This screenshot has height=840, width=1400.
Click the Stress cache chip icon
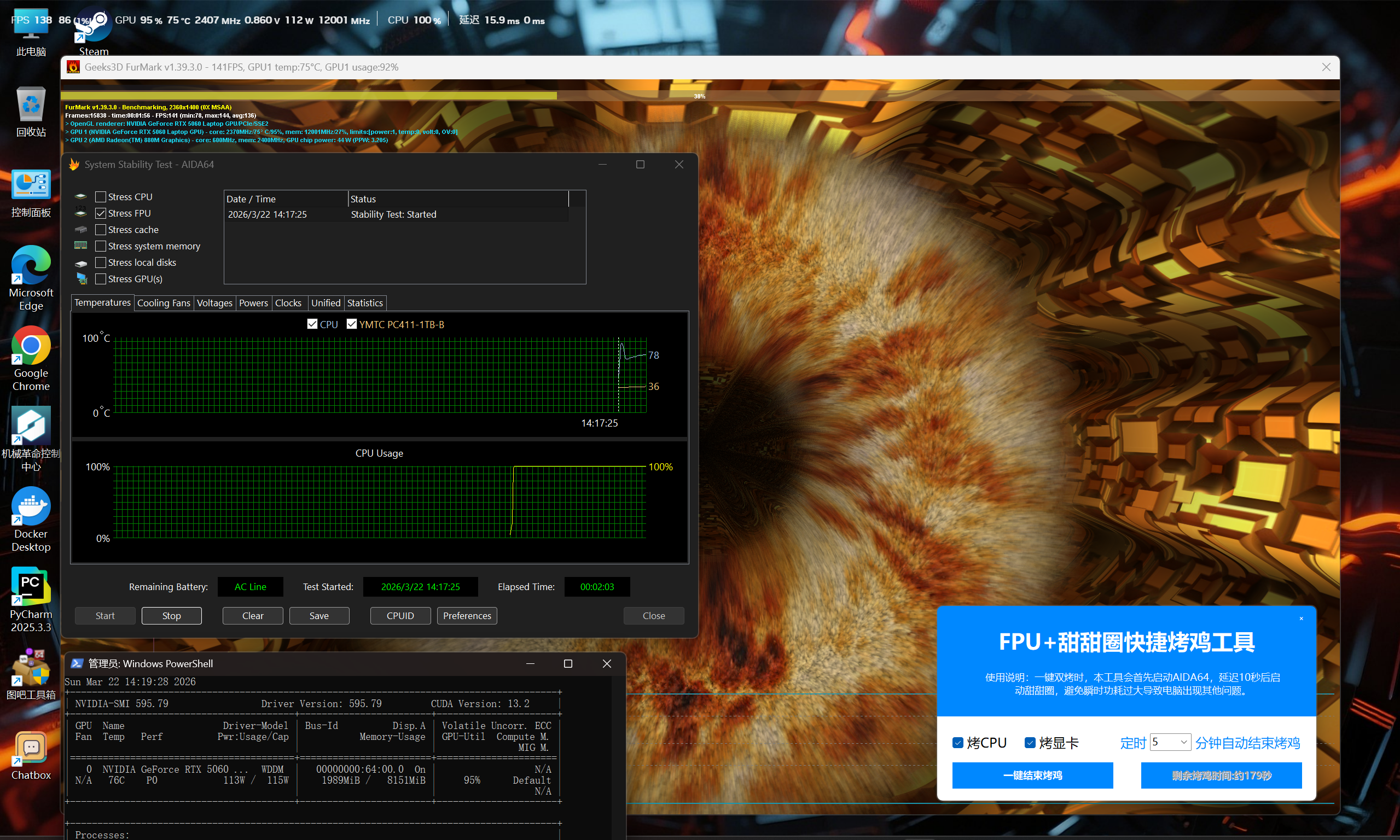(81, 230)
